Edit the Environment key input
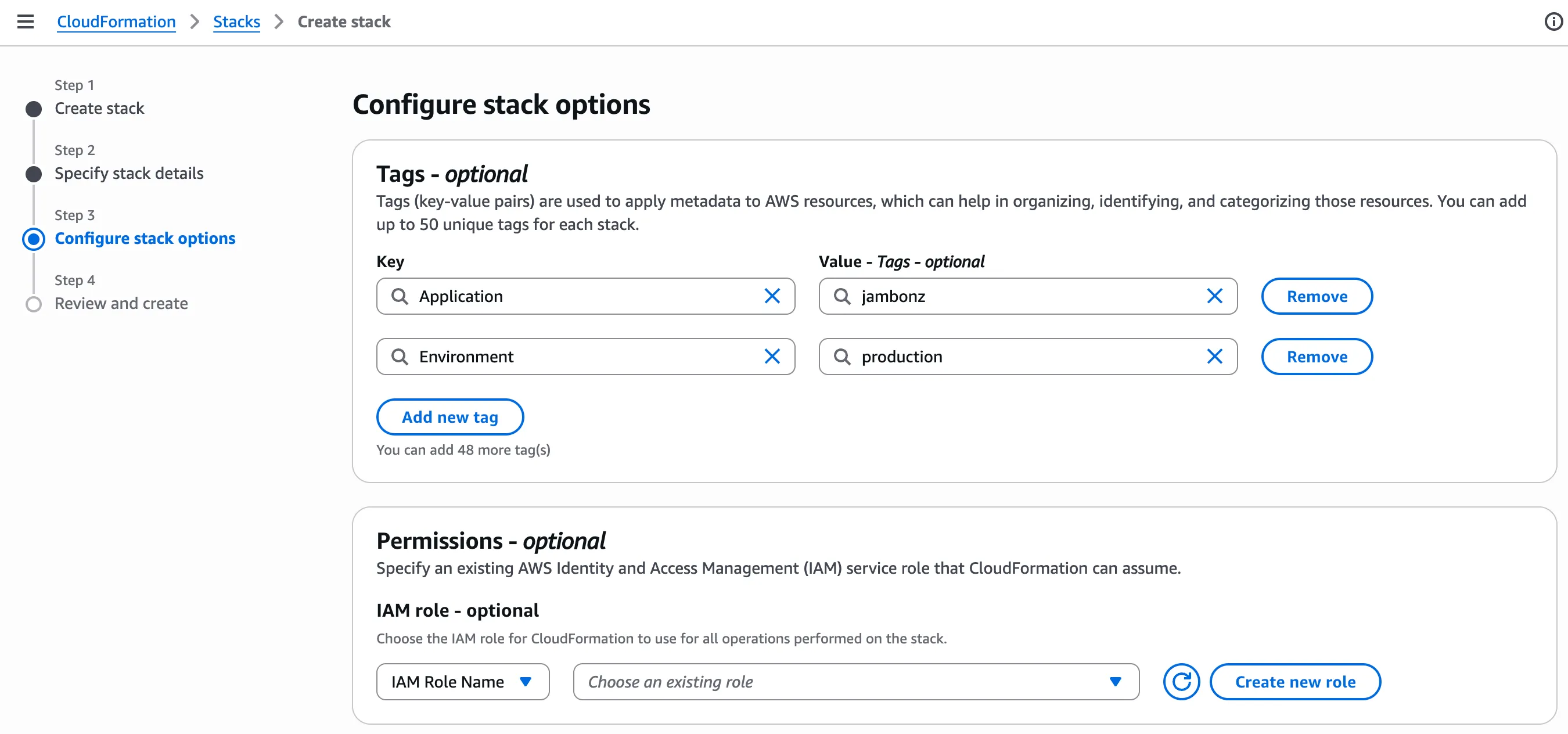Image resolution: width=1568 pixels, height=734 pixels. (585, 357)
